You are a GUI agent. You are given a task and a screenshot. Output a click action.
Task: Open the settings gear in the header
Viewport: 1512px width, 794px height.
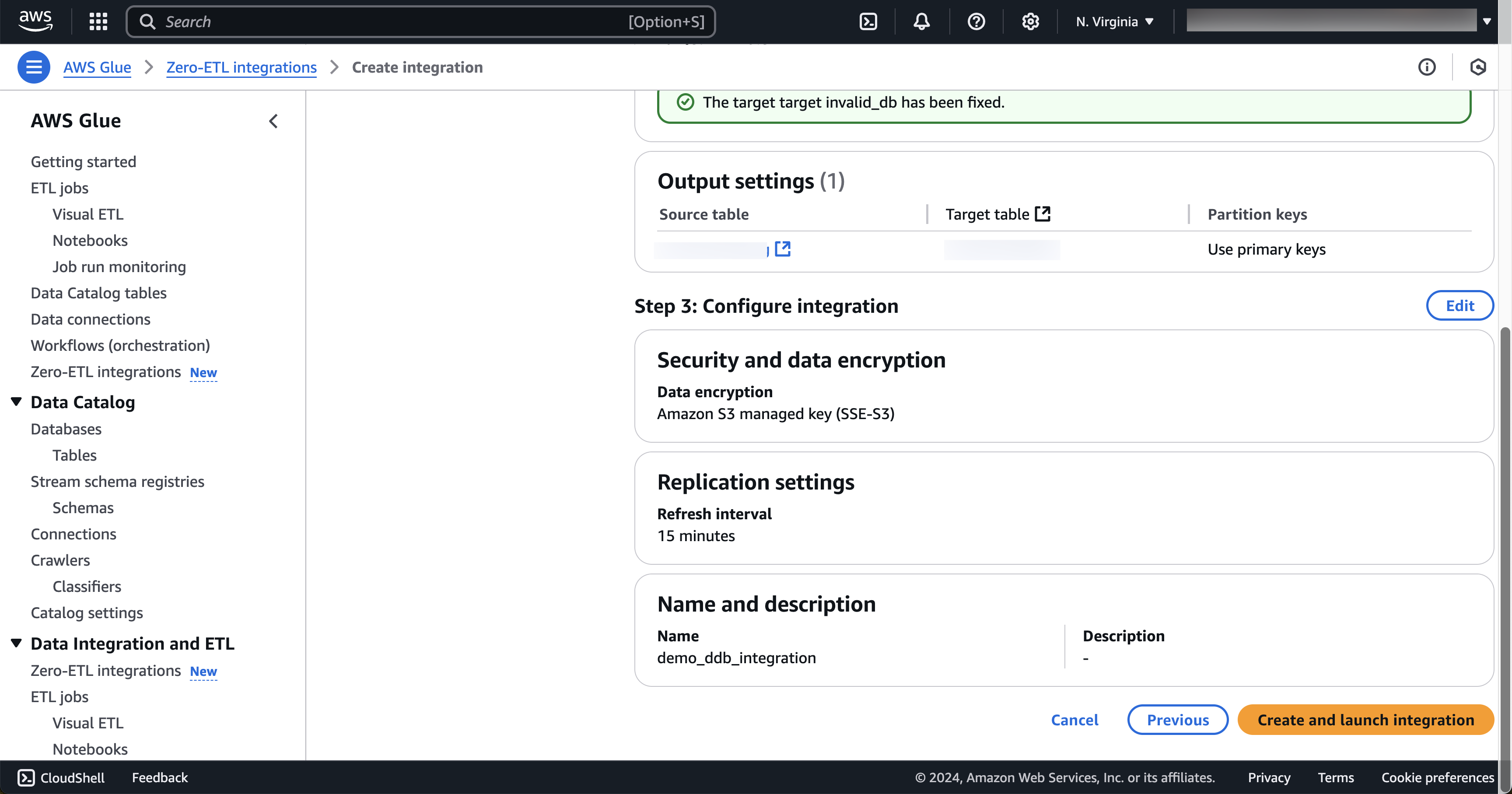pos(1030,22)
